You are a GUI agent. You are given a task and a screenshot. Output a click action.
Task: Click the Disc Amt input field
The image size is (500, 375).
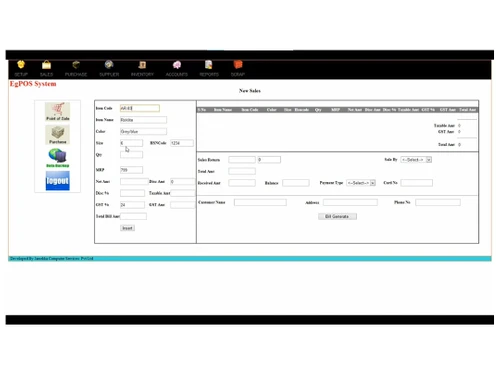pos(182,182)
